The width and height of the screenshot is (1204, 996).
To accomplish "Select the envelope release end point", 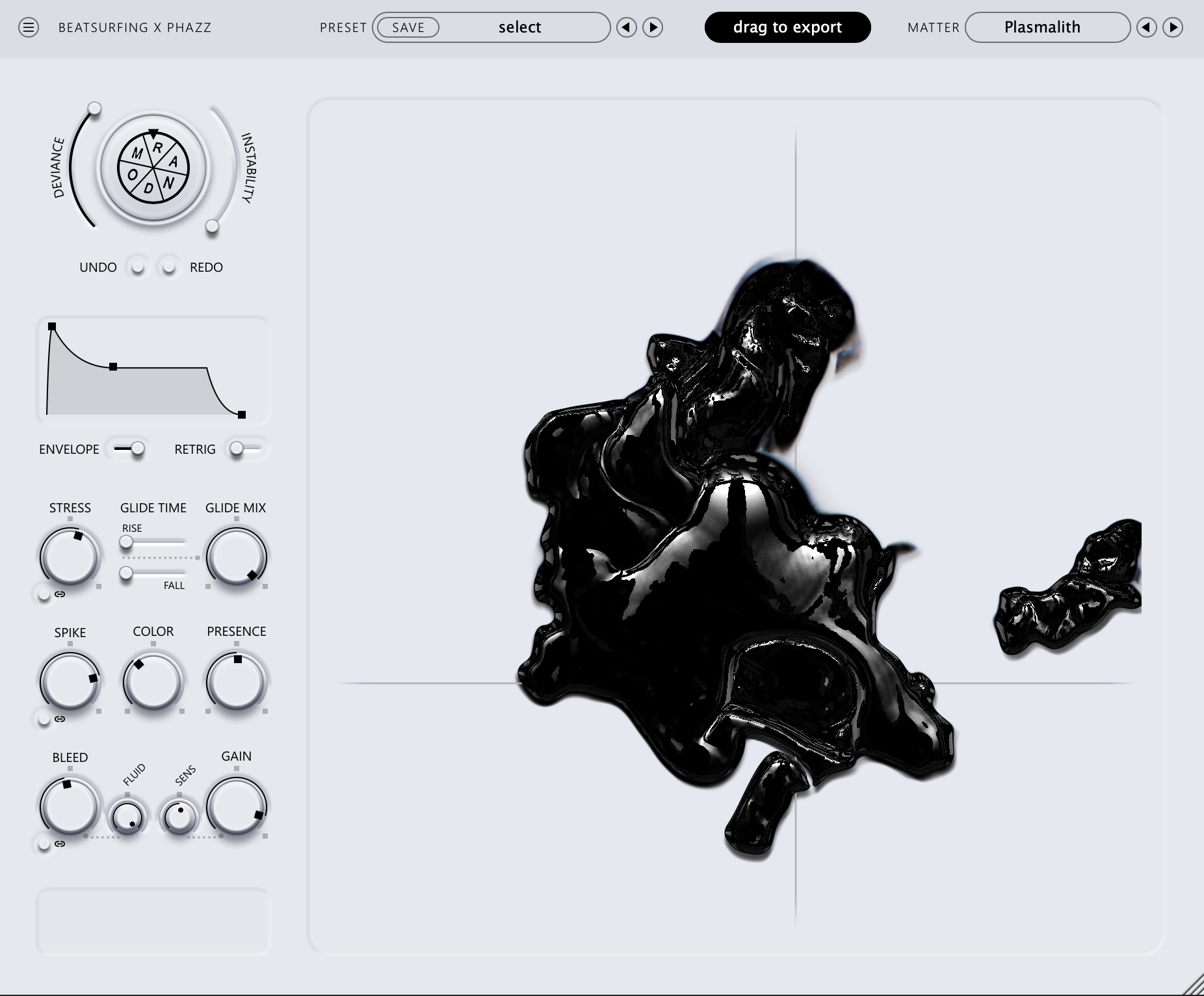I will coord(242,415).
